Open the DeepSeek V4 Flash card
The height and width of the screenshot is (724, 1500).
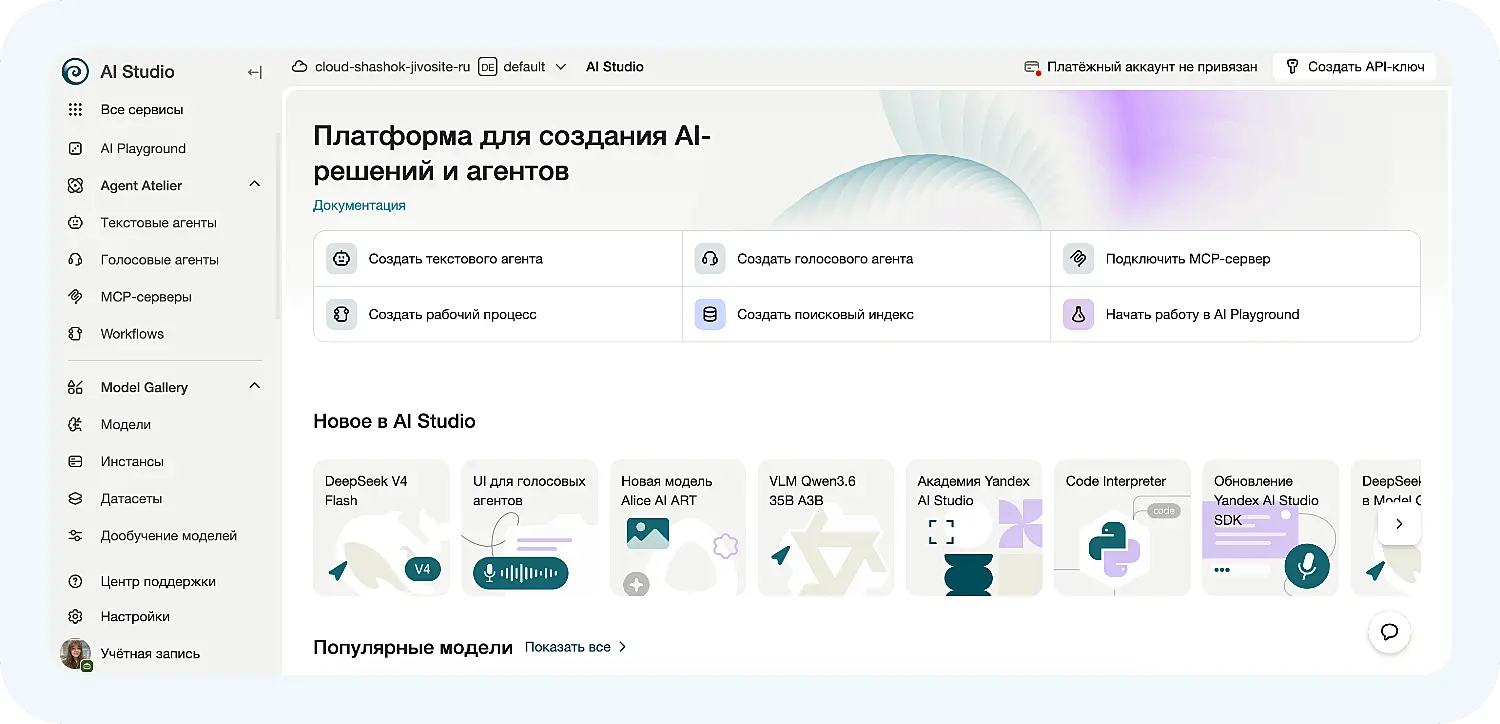(381, 528)
